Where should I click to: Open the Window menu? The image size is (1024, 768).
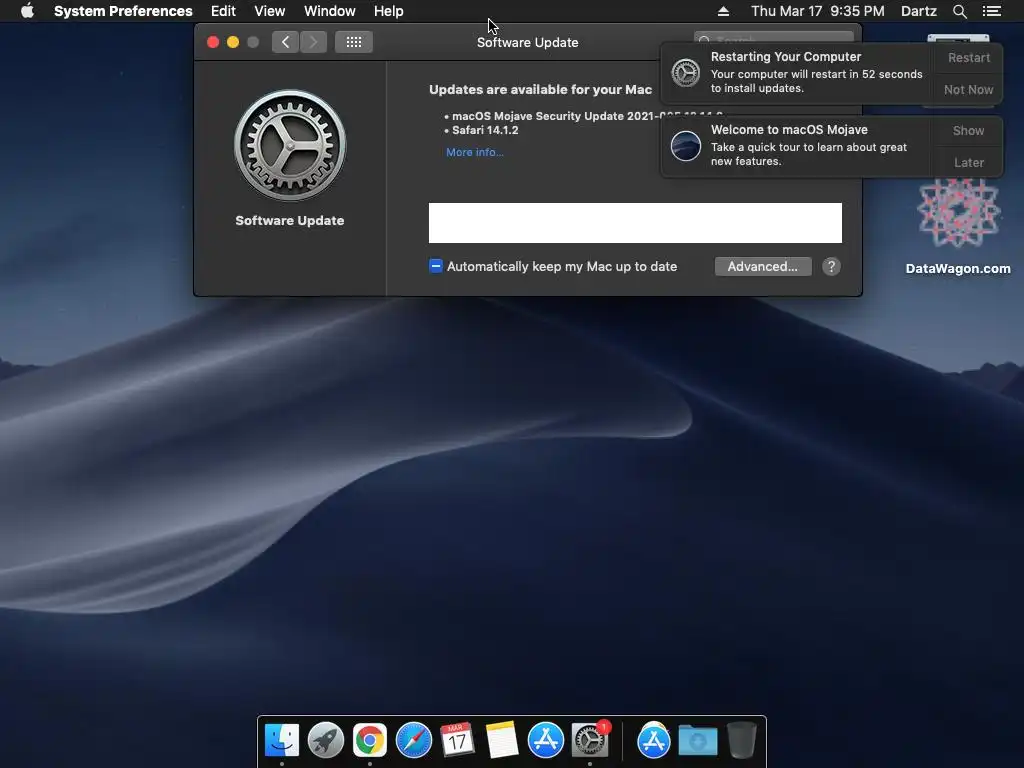click(x=330, y=11)
